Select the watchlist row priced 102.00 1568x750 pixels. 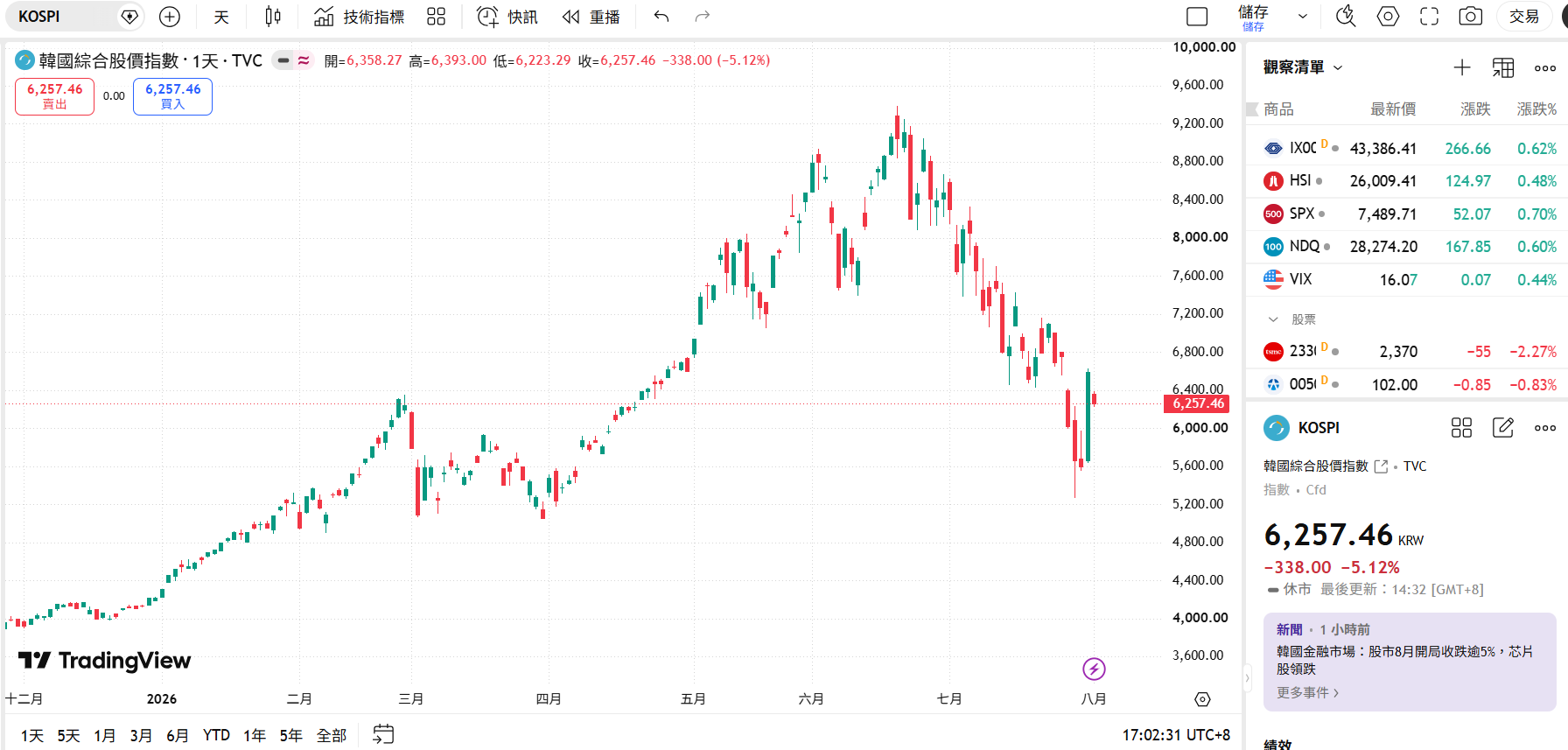coord(1407,384)
